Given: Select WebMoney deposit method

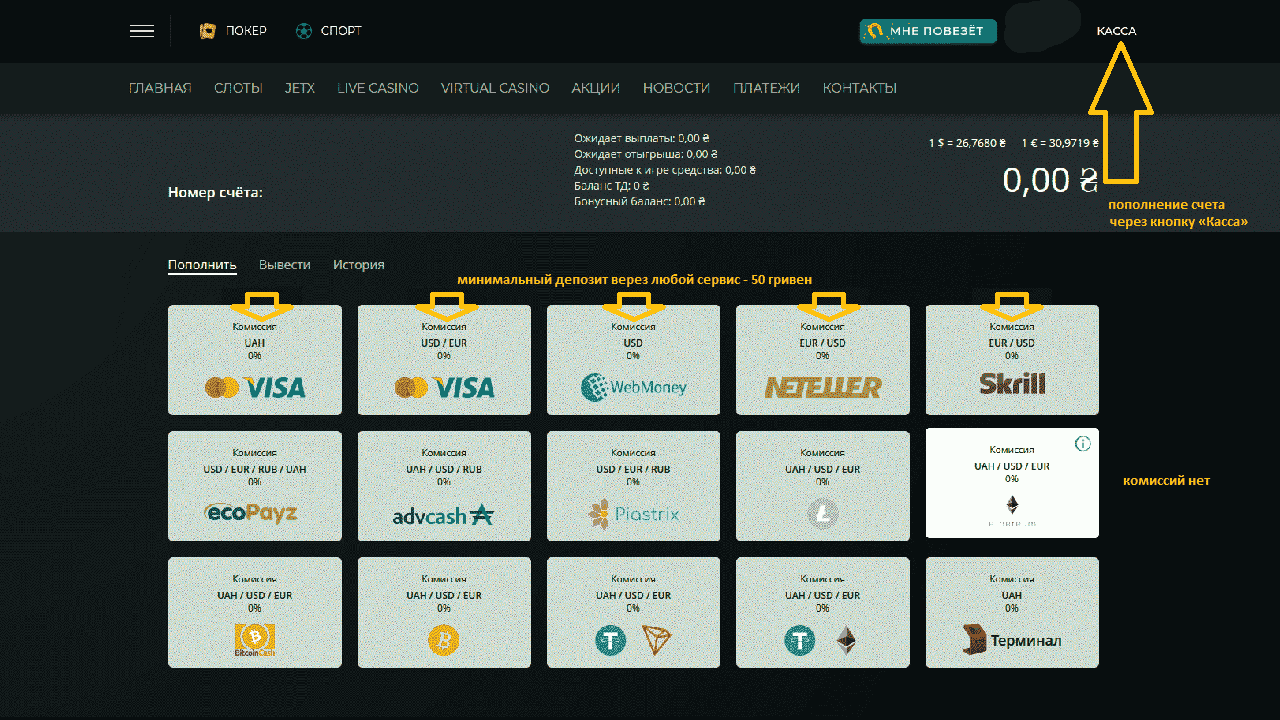Looking at the screenshot, I should (633, 360).
